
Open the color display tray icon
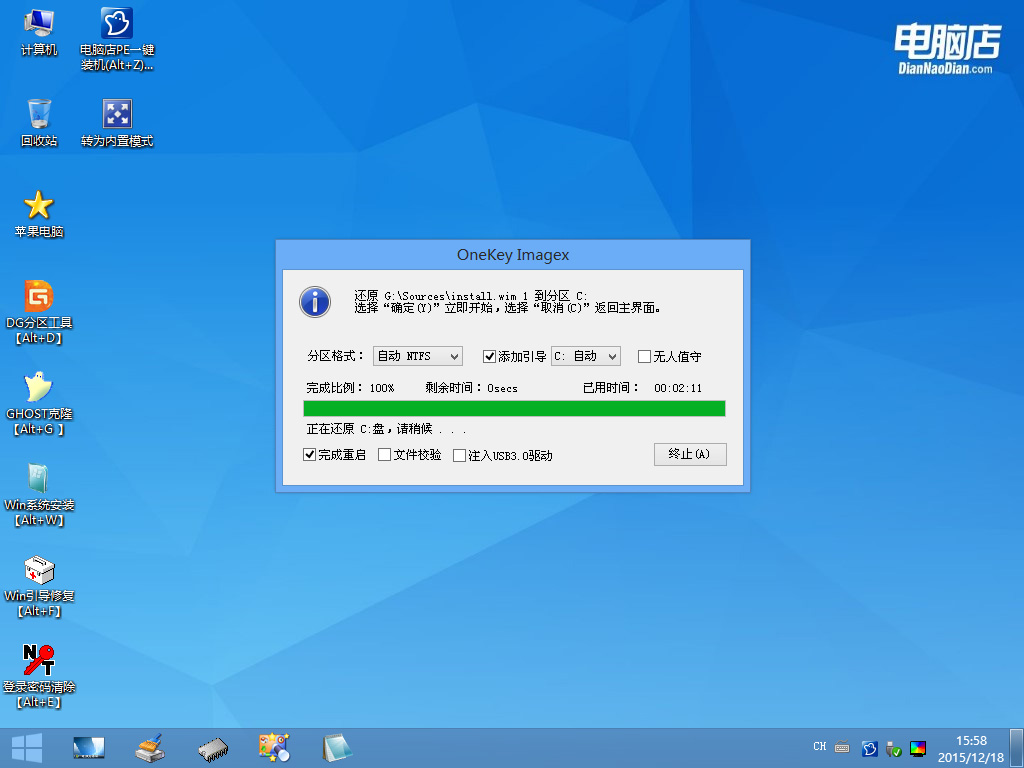click(918, 748)
